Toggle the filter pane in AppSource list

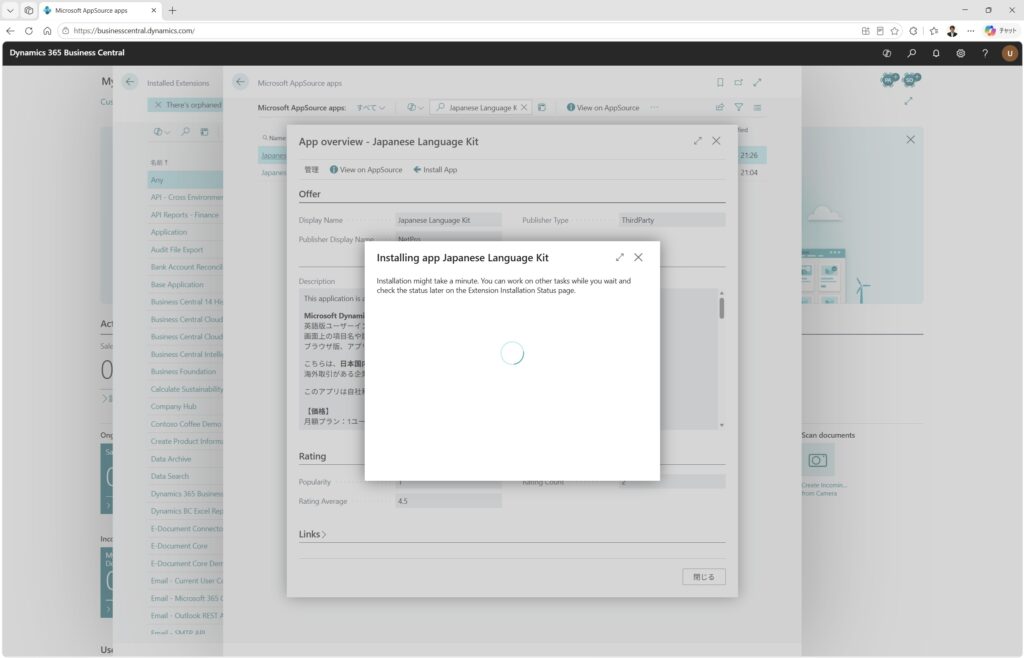pyautogui.click(x=739, y=108)
